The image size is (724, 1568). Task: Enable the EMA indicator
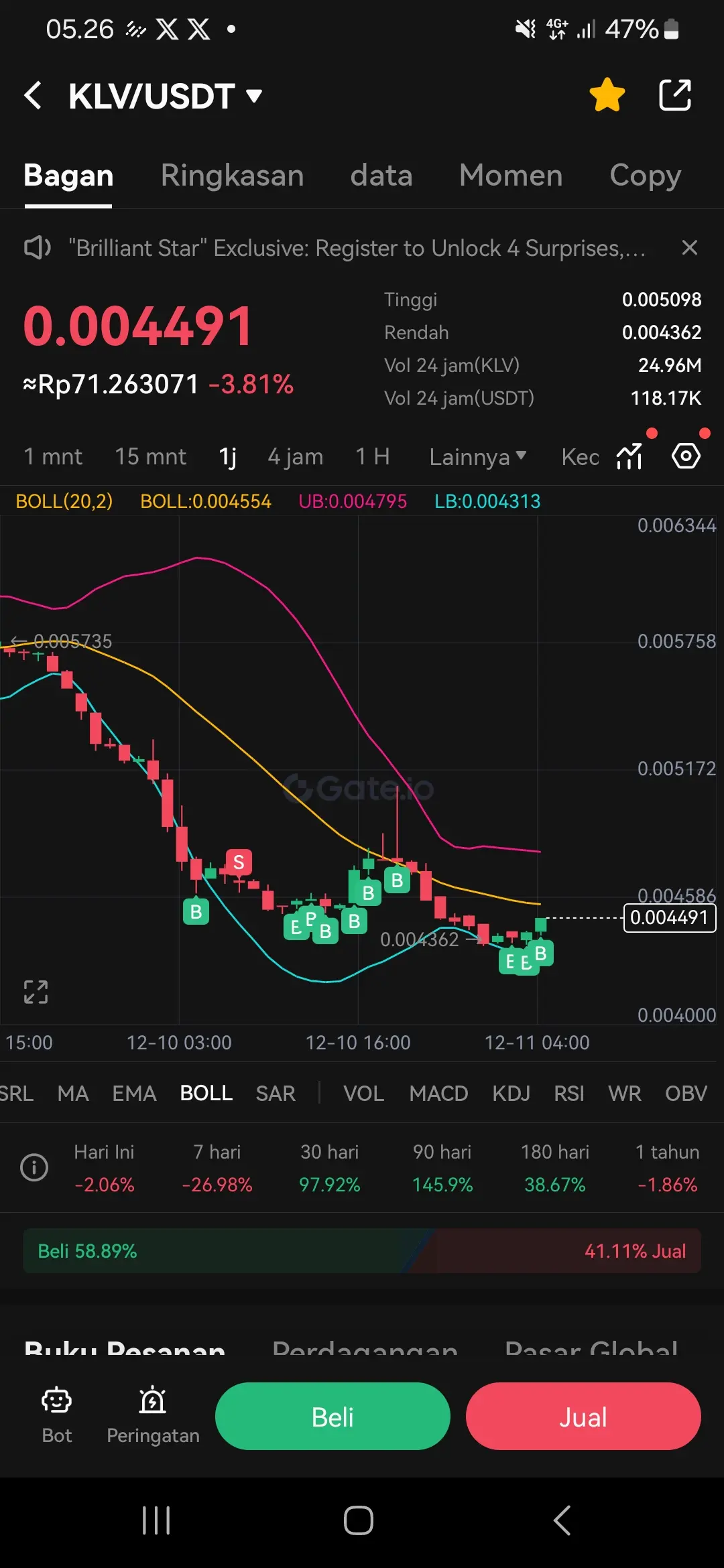coord(134,1094)
